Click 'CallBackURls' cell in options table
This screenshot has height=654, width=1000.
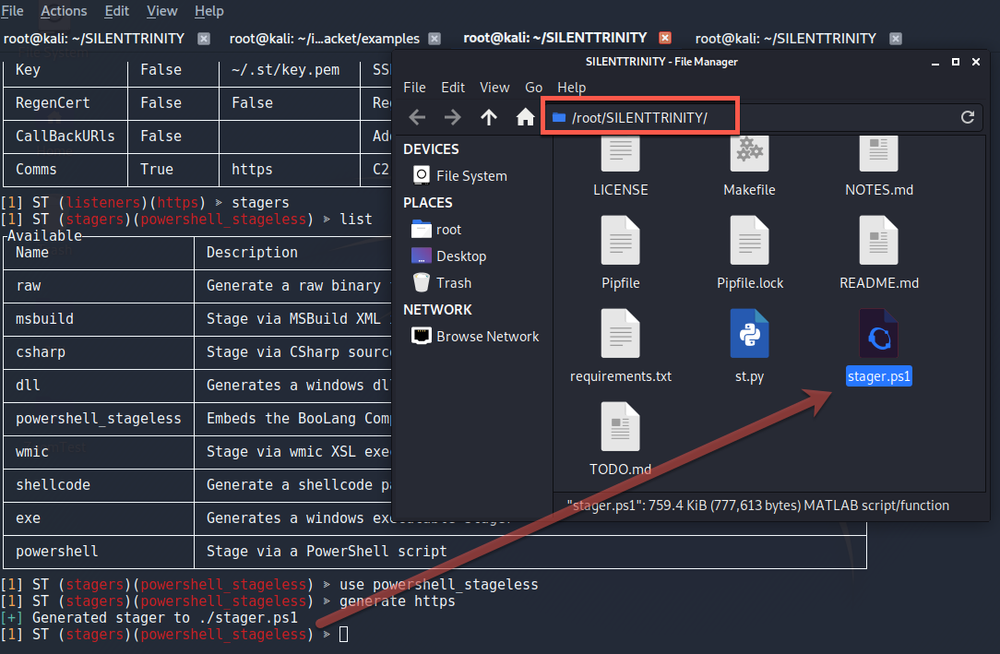click(x=65, y=136)
